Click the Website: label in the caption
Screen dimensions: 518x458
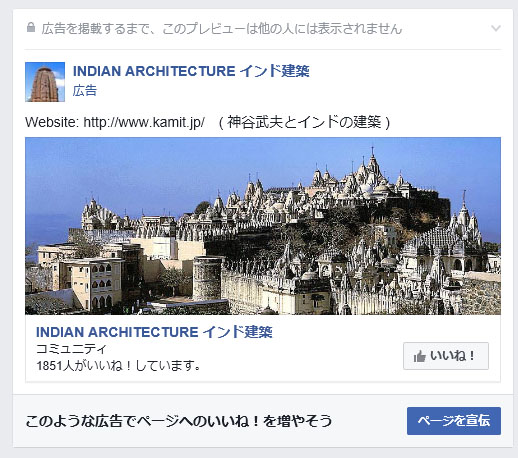[52, 122]
